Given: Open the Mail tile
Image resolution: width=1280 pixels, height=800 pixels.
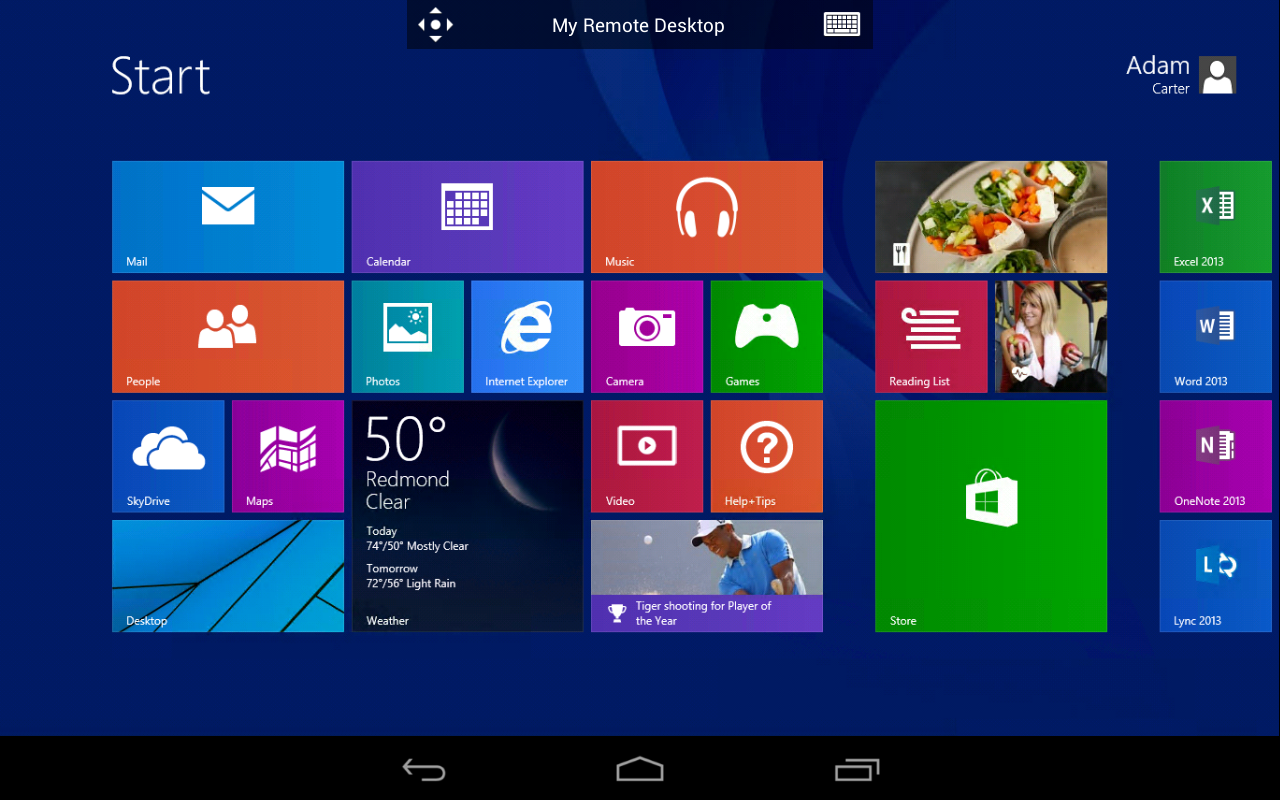Looking at the screenshot, I should (x=227, y=216).
